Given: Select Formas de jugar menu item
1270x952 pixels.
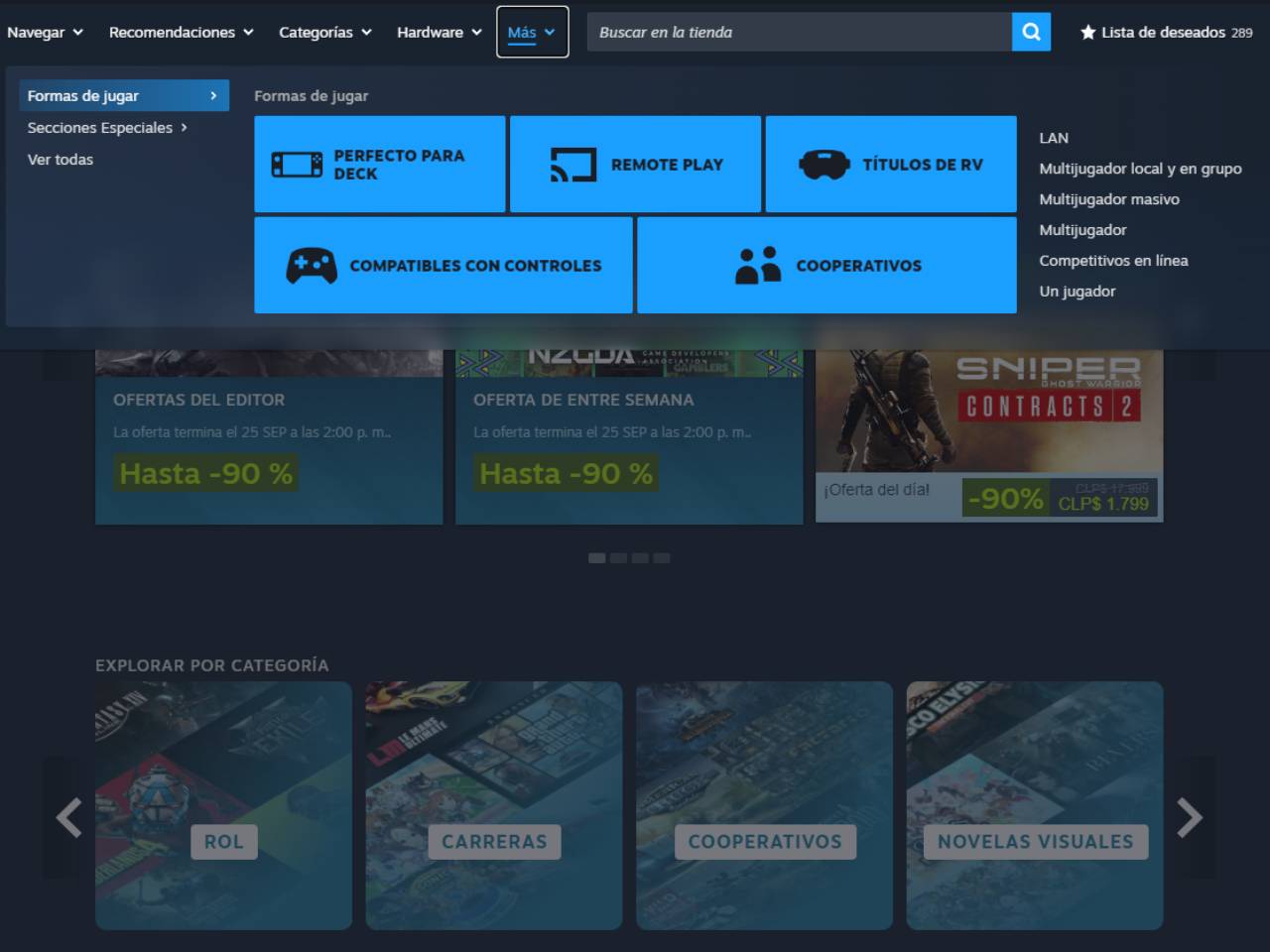Looking at the screenshot, I should pyautogui.click(x=123, y=96).
